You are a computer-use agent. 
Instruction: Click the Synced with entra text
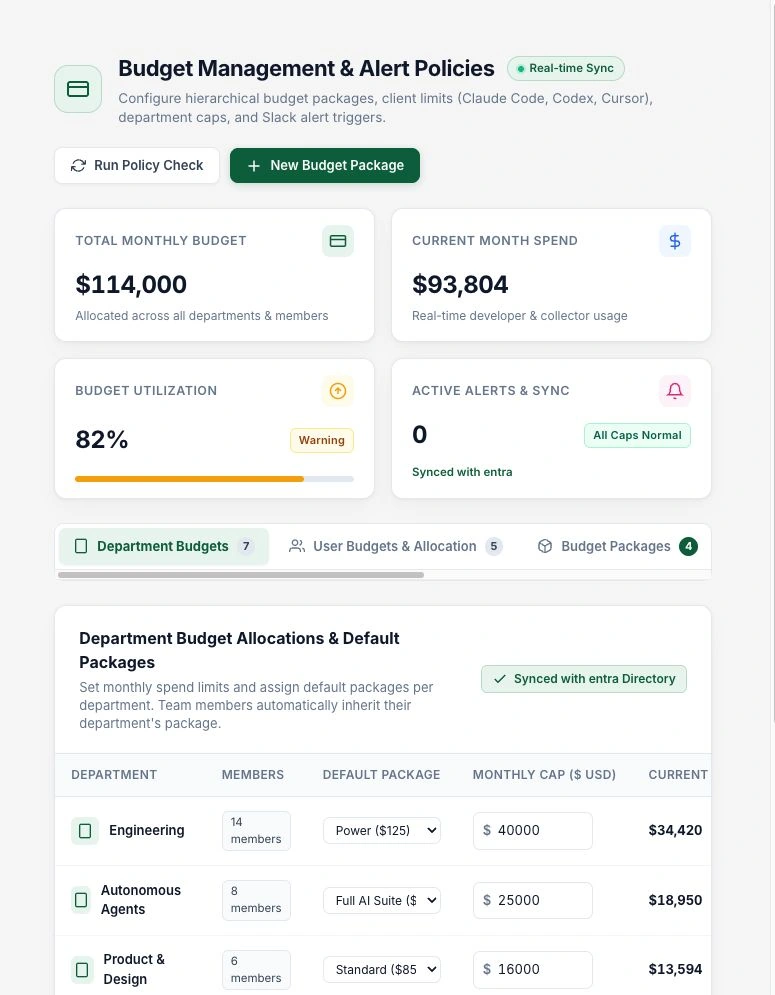tap(462, 472)
